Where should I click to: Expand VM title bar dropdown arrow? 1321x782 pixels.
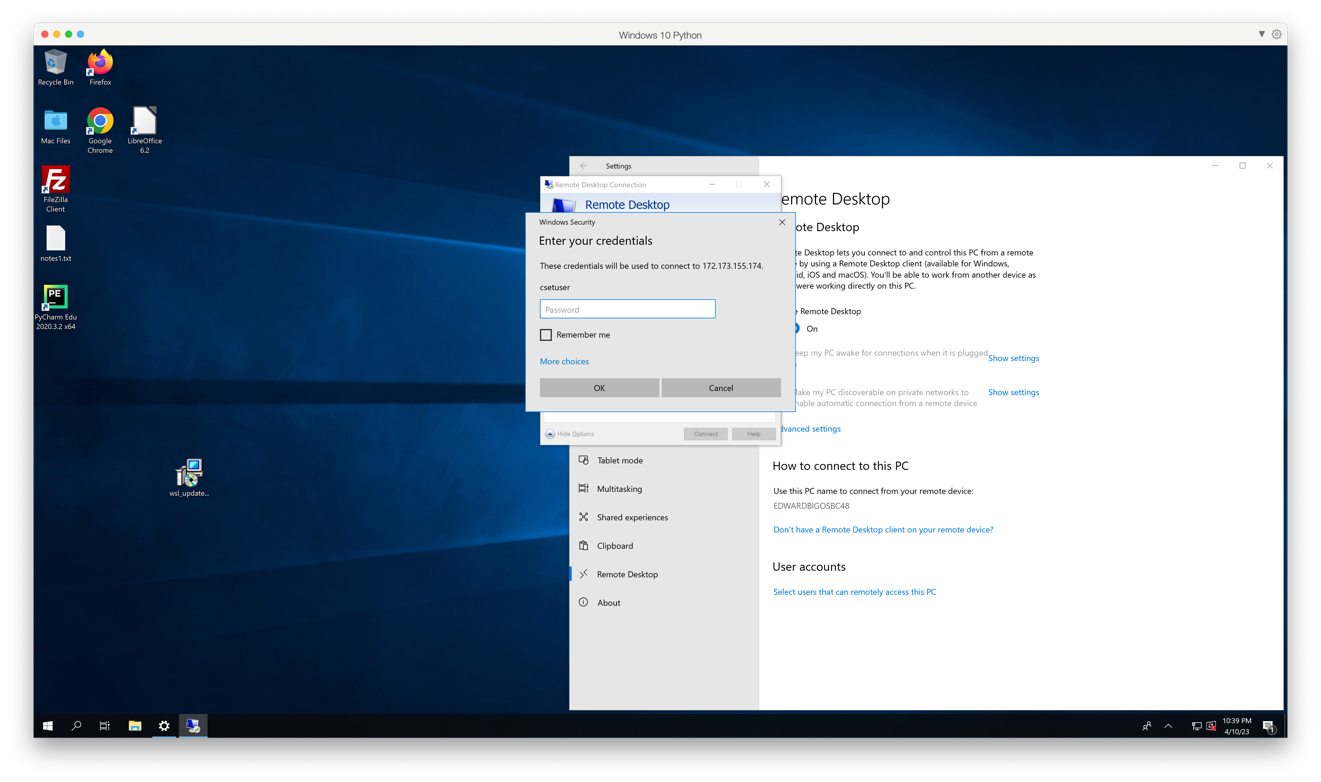click(x=1262, y=34)
